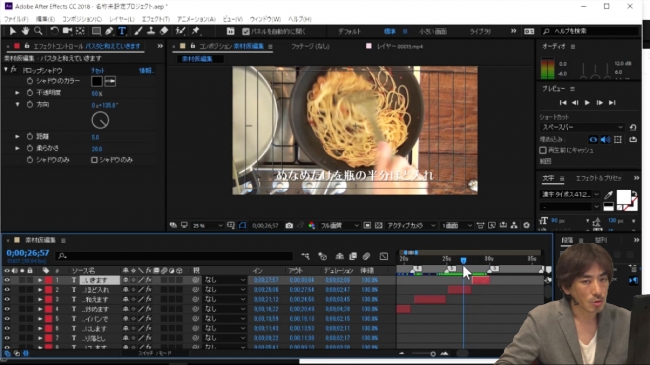Image resolution: width=650 pixels, height=365 pixels.
Task: Open the font family dropdown
Action: [x=570, y=194]
